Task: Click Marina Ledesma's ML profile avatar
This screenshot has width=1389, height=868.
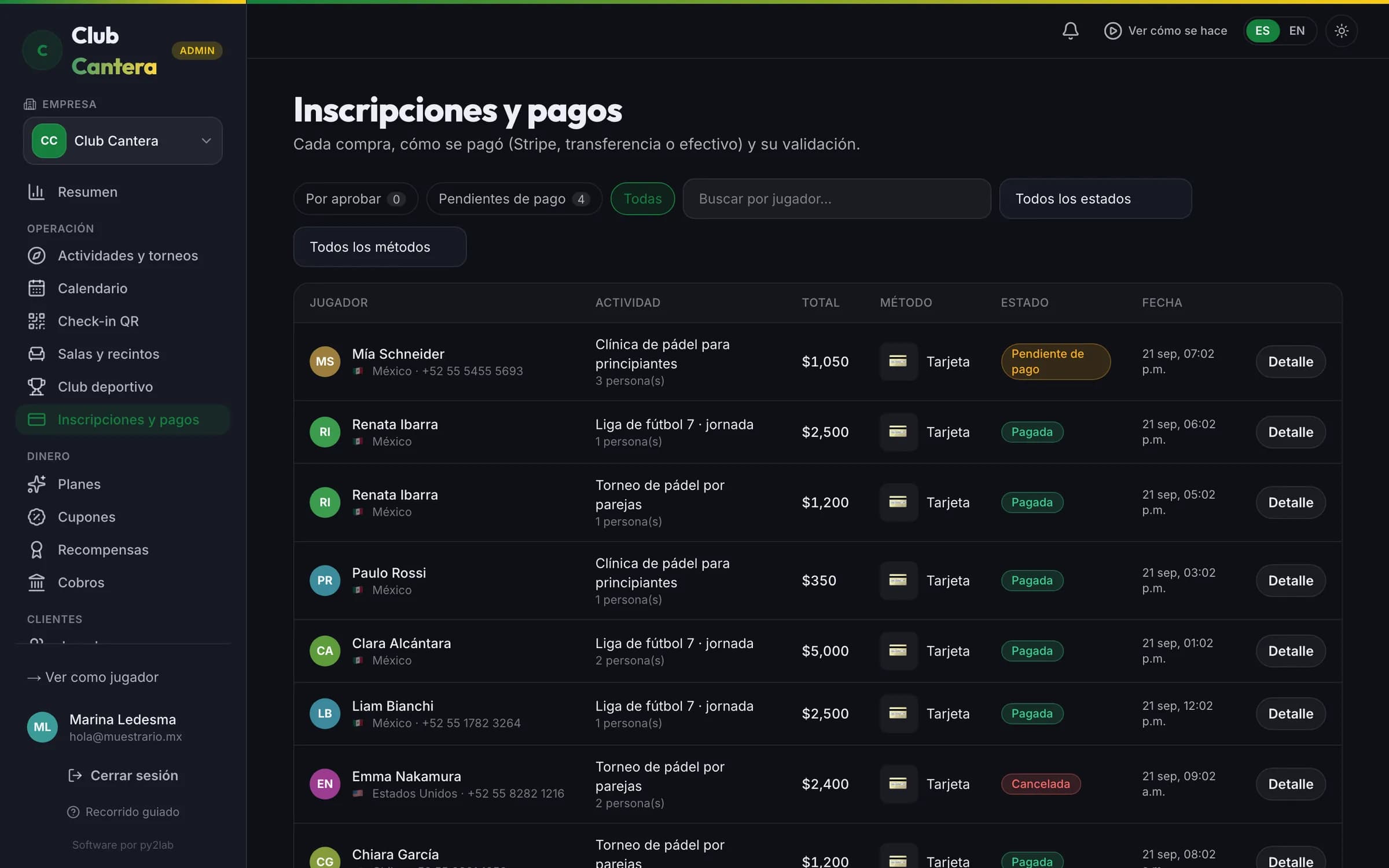Action: 42,727
